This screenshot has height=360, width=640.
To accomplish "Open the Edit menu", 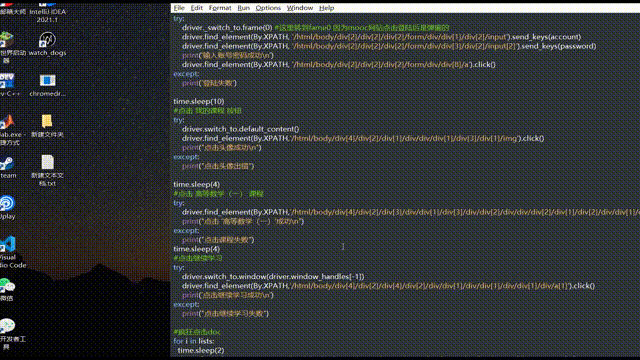I will (x=196, y=8).
